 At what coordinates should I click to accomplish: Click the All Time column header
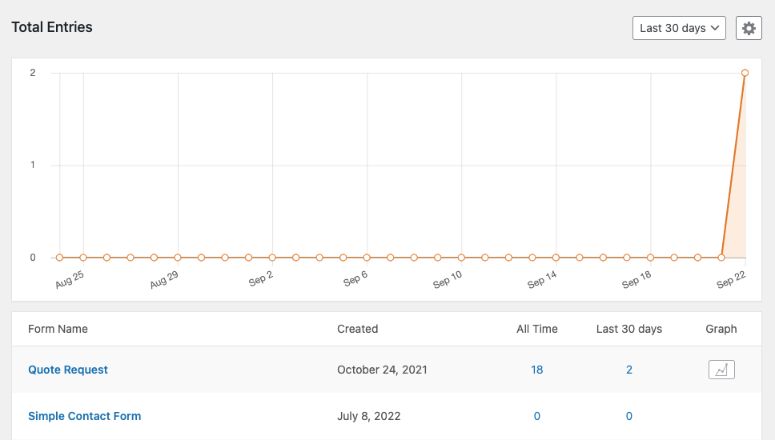[537, 329]
